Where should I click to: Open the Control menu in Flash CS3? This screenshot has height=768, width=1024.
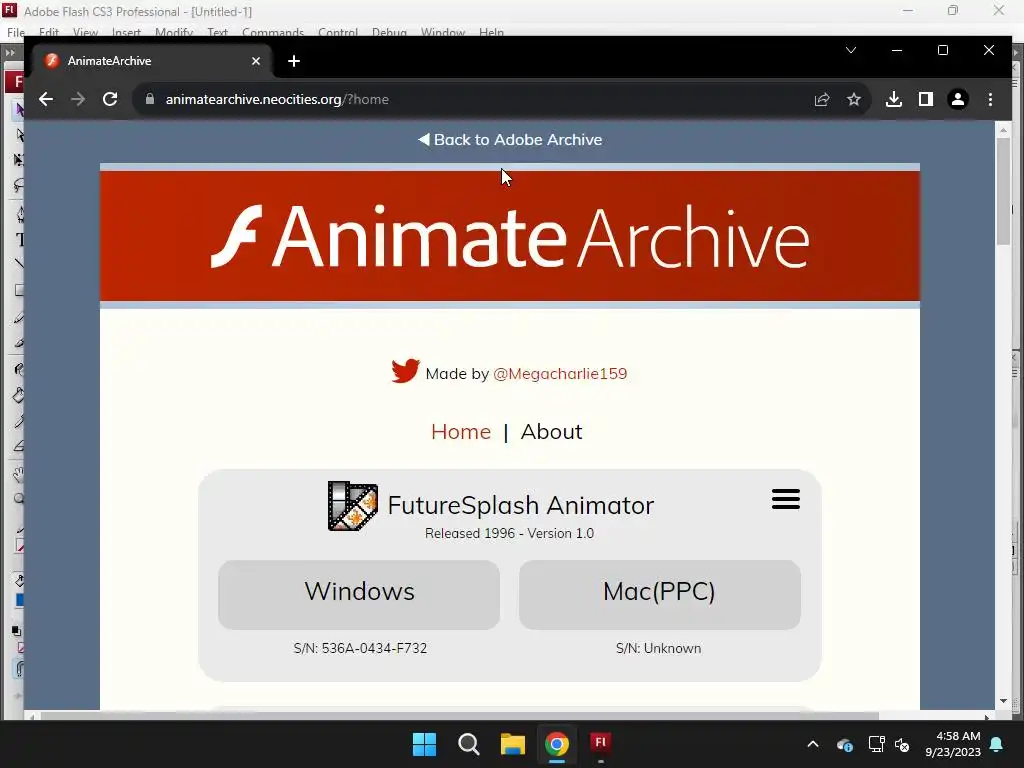tap(338, 32)
